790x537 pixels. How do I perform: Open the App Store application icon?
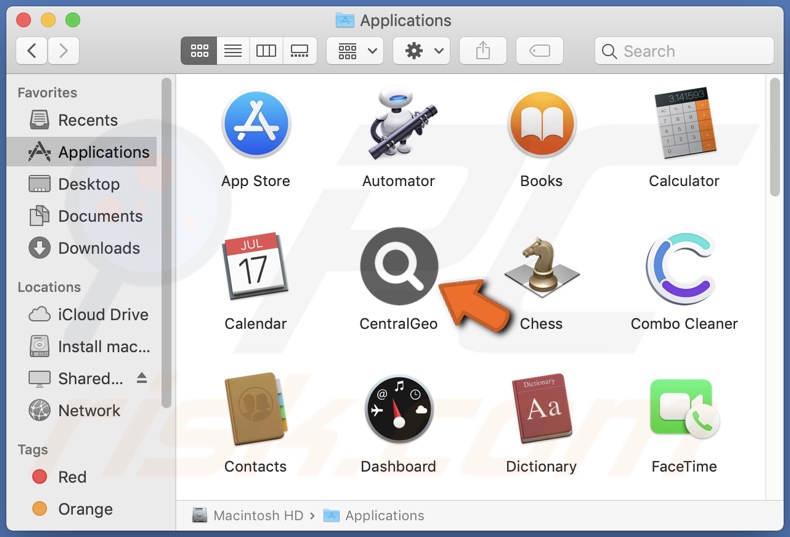(256, 124)
